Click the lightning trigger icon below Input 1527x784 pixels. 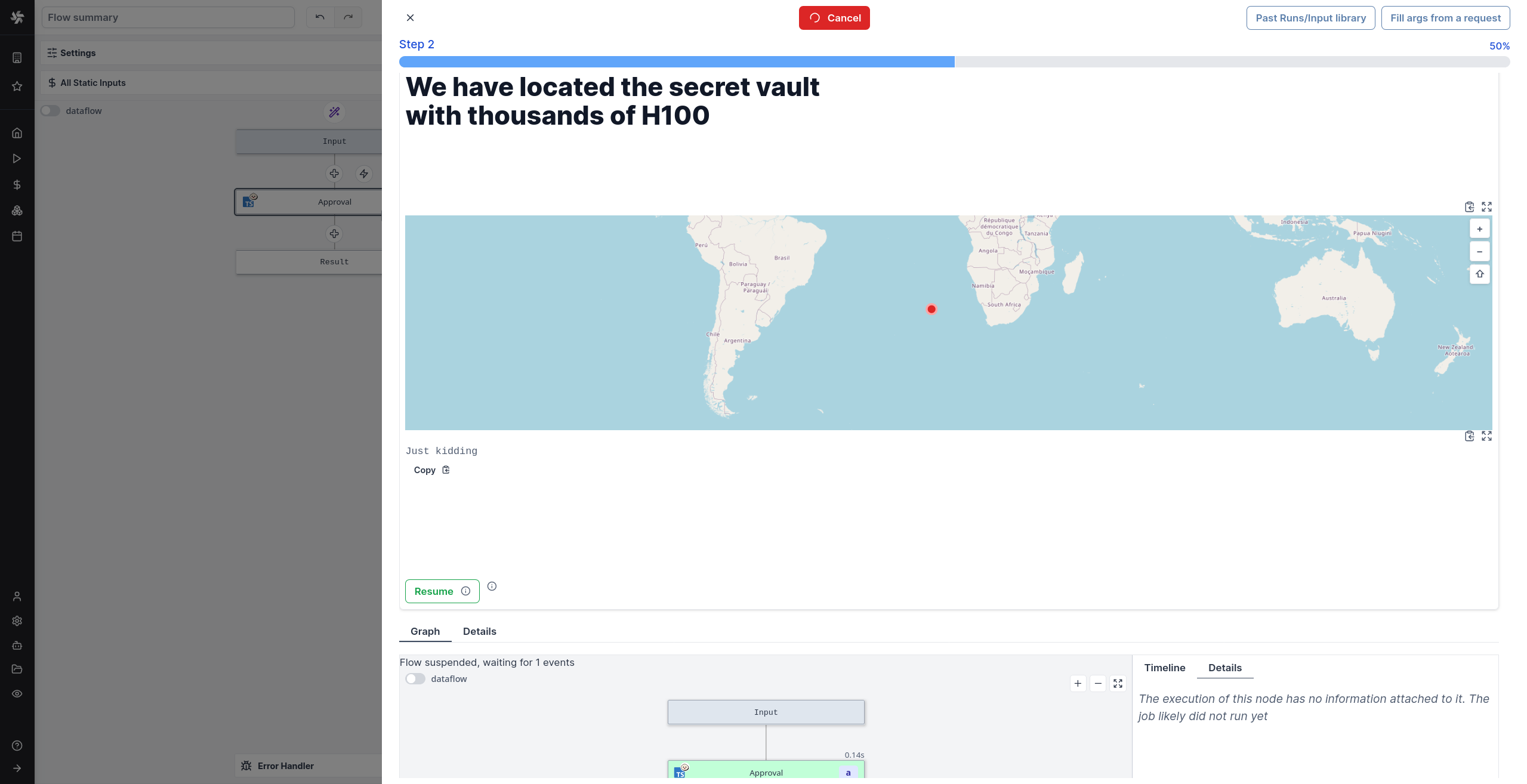point(363,174)
